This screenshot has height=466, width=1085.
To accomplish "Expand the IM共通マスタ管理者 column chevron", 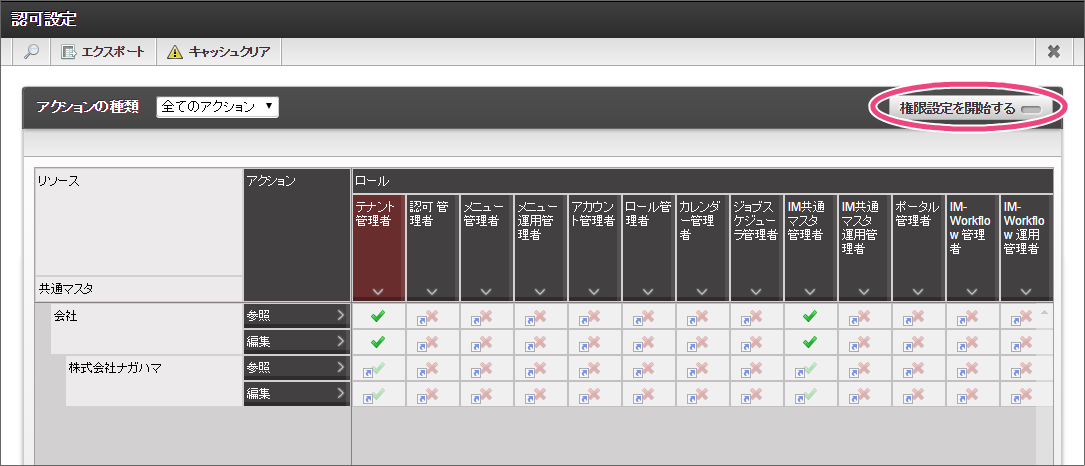I will tap(810, 291).
